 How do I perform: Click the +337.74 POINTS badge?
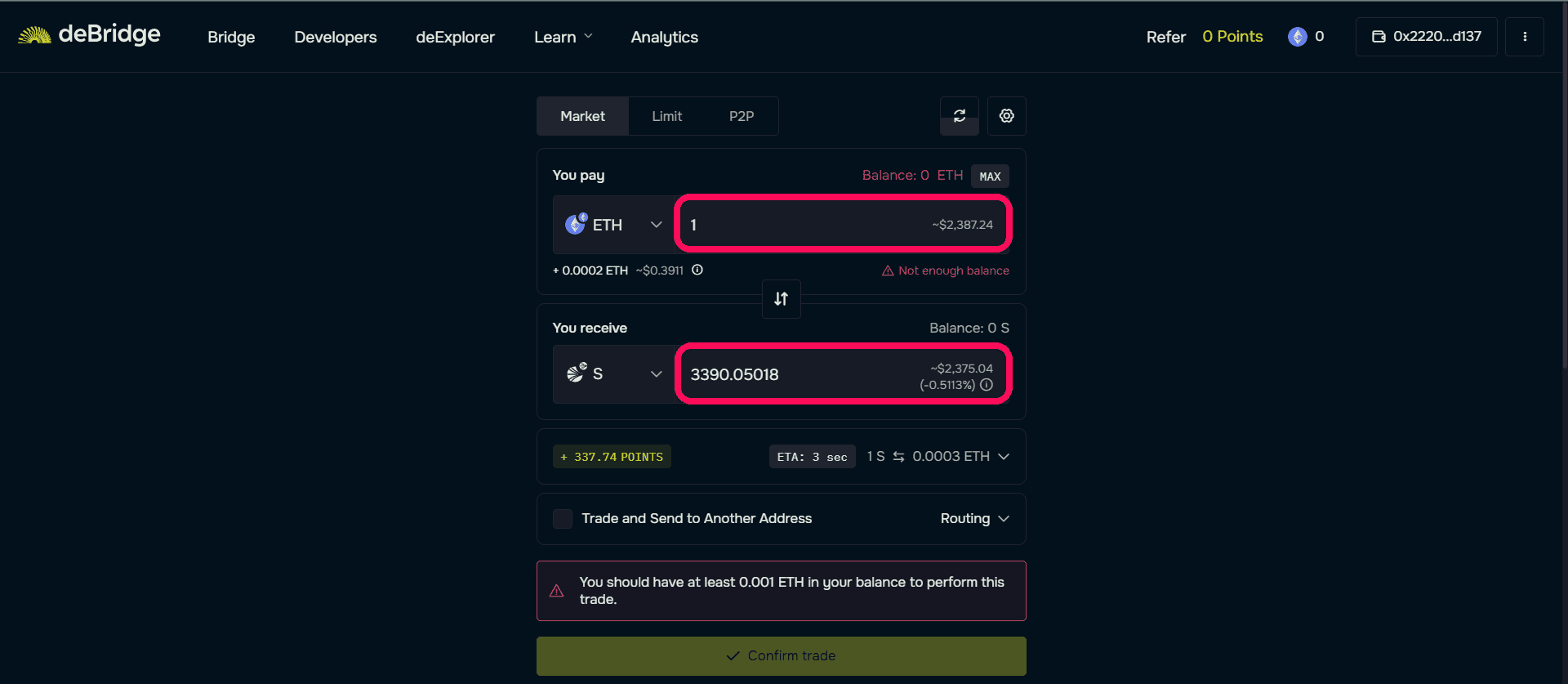point(612,457)
